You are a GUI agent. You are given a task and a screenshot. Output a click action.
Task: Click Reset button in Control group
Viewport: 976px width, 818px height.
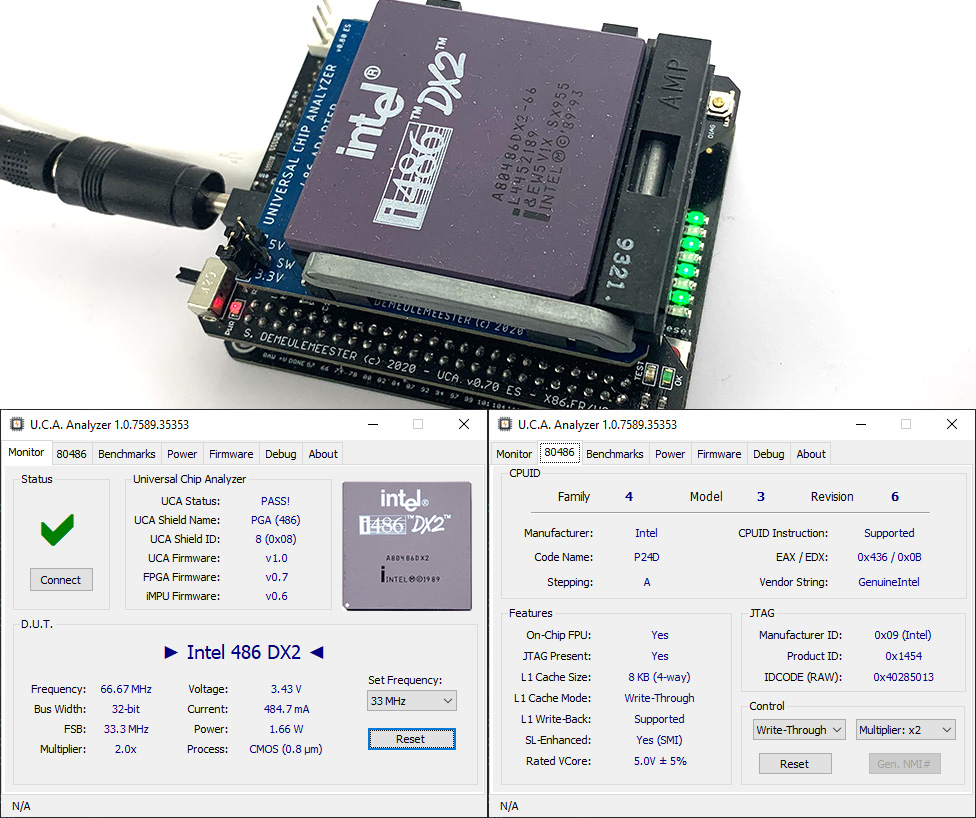pyautogui.click(x=795, y=764)
